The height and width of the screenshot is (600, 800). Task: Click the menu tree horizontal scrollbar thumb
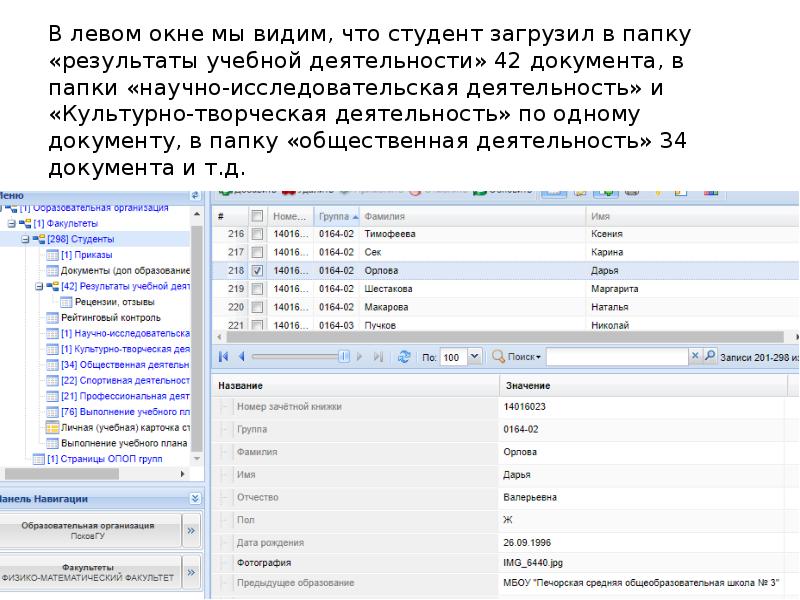coord(61,474)
